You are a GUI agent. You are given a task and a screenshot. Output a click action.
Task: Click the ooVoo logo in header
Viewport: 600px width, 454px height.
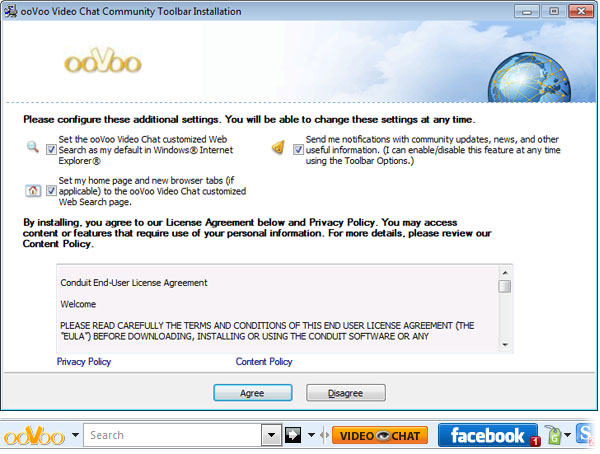103,61
